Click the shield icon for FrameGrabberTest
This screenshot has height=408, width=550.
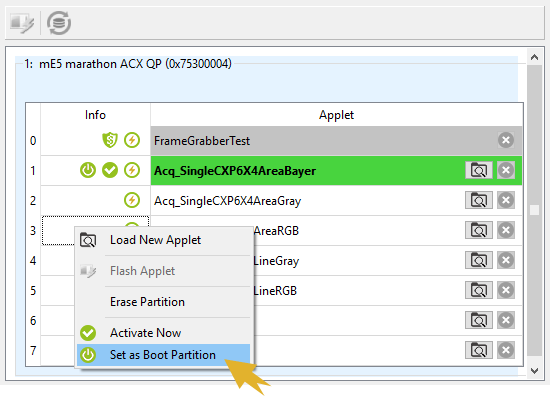coord(110,140)
